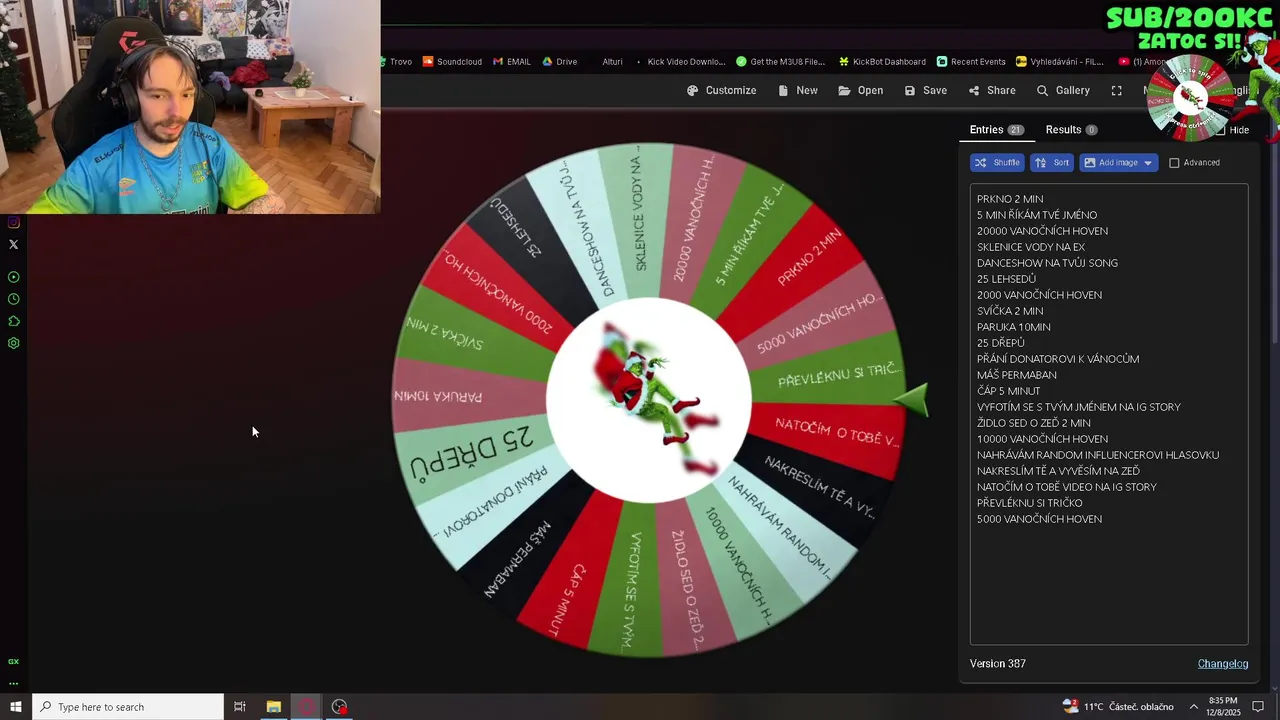Open the Soundcloud bookmark
Screen dimensions: 1280x720
point(452,62)
